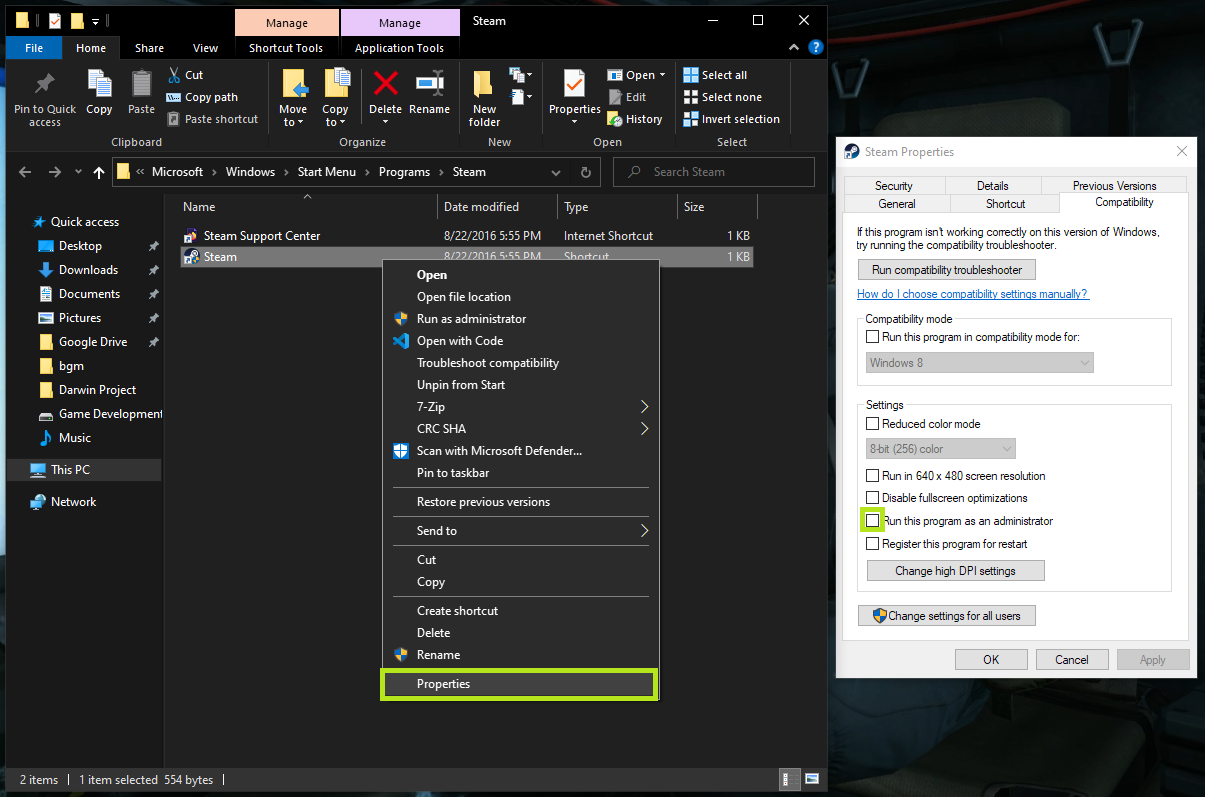This screenshot has height=797, width=1205.
Task: Switch to the Security tab
Action: [x=893, y=186]
